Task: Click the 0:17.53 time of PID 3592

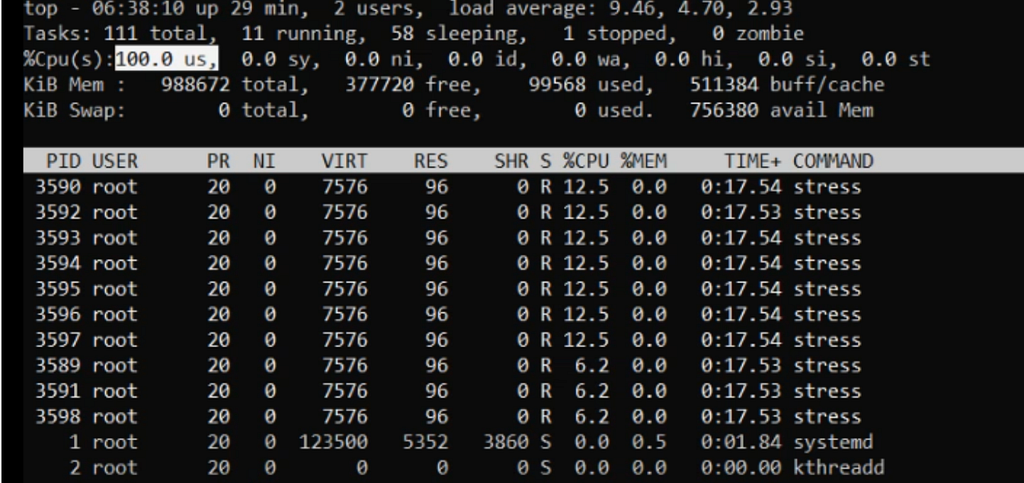Action: pyautogui.click(x=741, y=212)
